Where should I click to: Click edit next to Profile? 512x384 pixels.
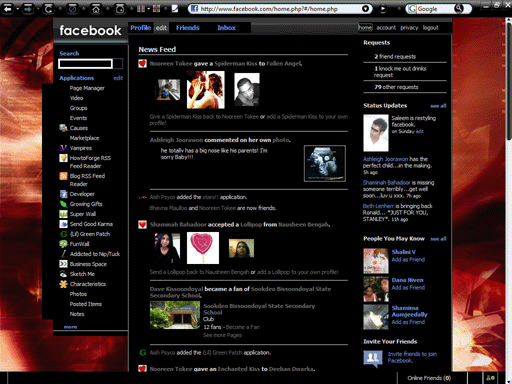[x=161, y=28]
